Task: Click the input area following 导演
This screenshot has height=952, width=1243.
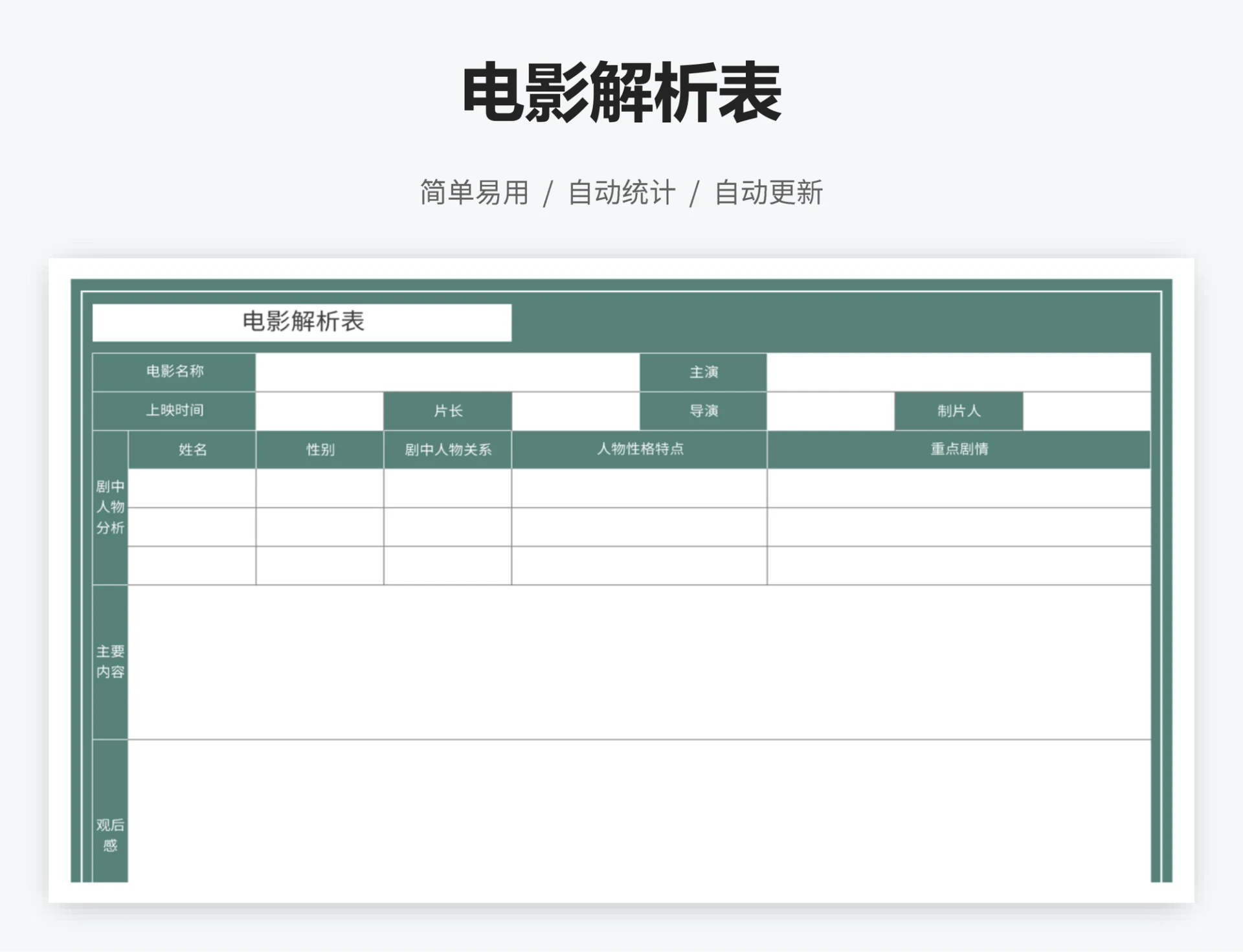Action: tap(831, 411)
